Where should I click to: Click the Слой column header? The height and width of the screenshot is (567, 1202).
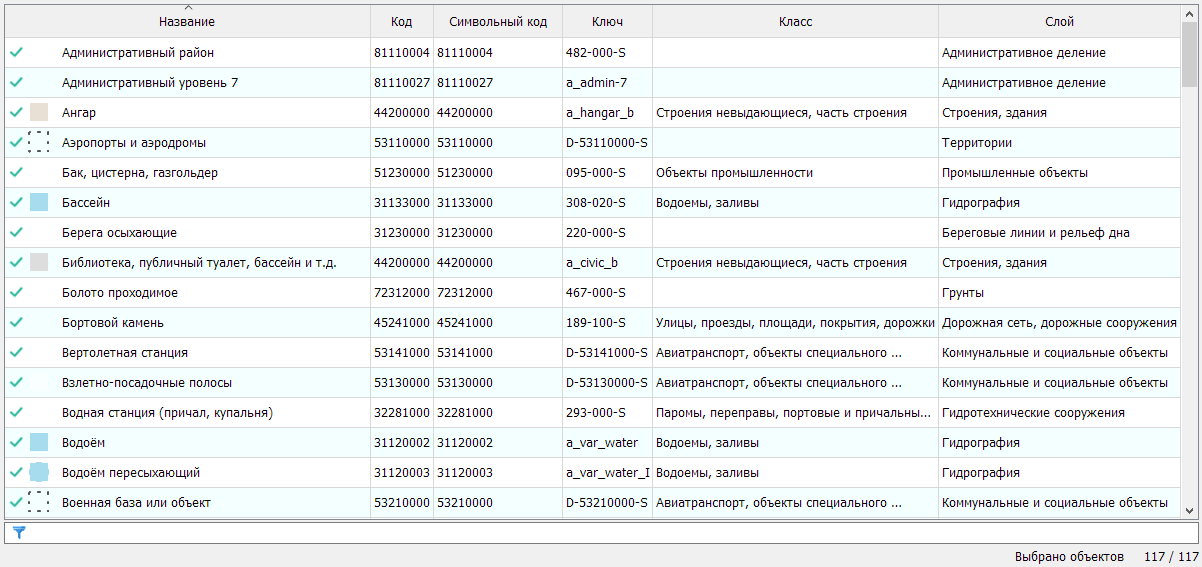tap(1059, 22)
